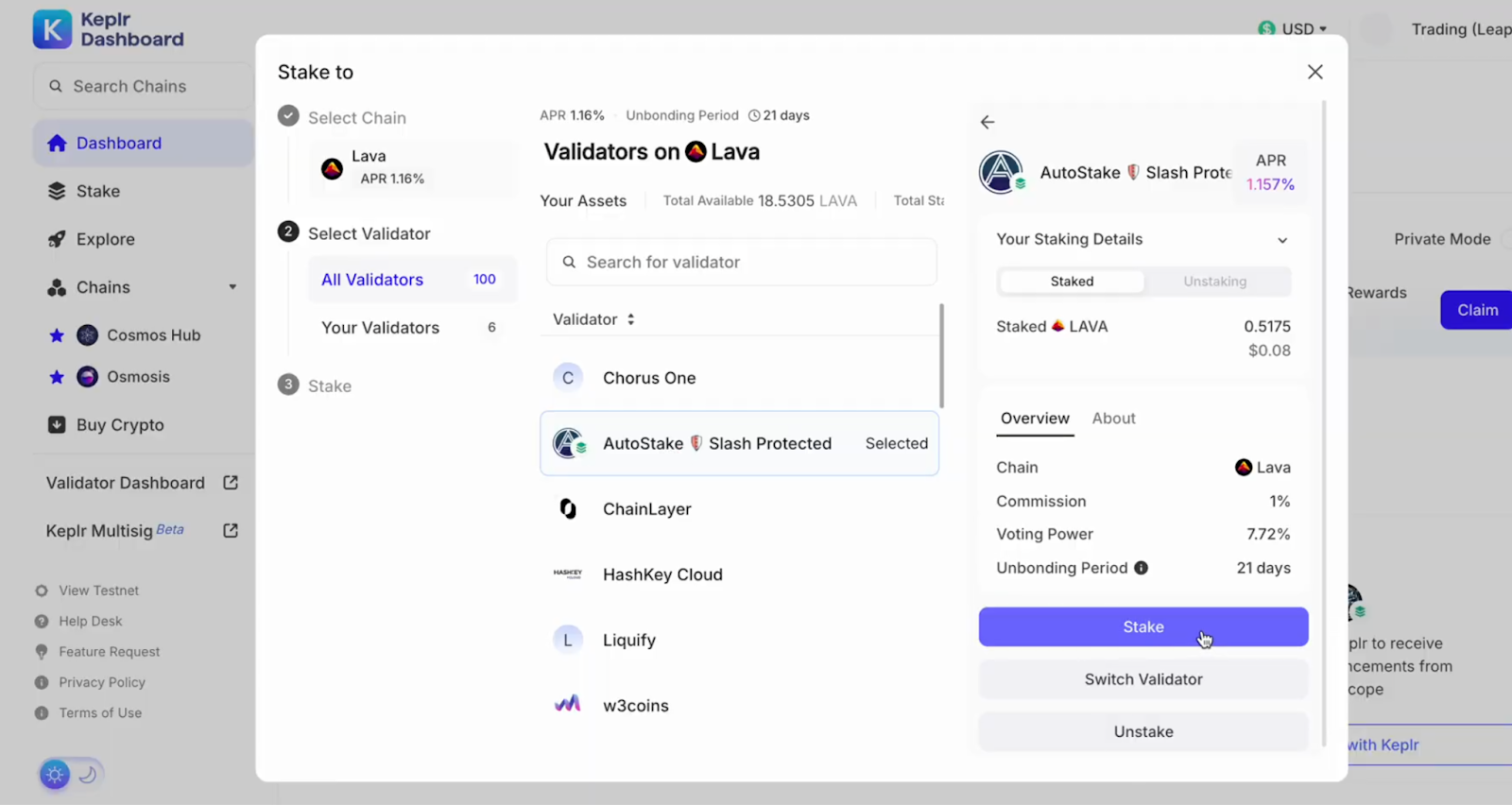This screenshot has width=1512, height=805.
Task: Select All Validators filter
Action: click(412, 280)
